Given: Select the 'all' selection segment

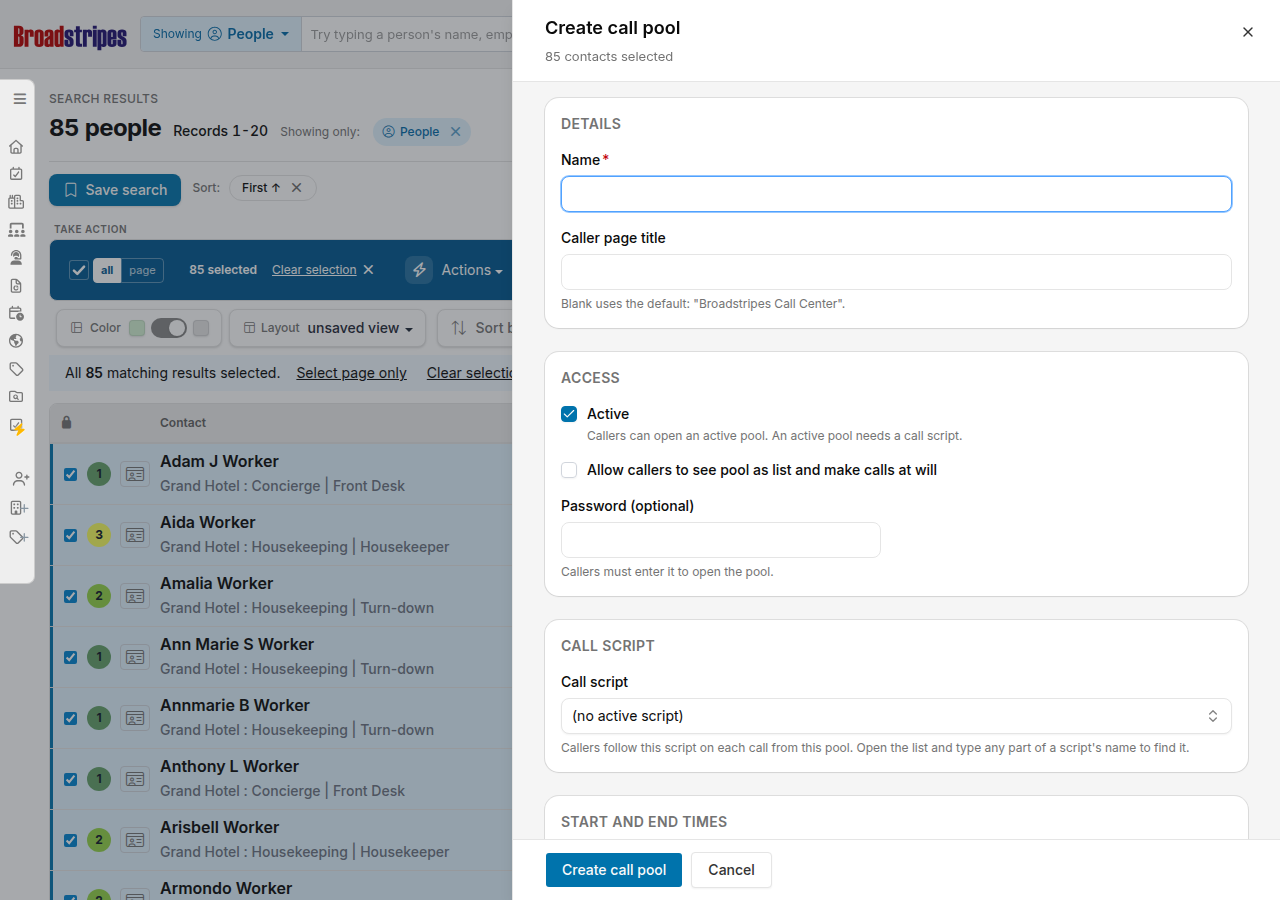Looking at the screenshot, I should pos(107,270).
